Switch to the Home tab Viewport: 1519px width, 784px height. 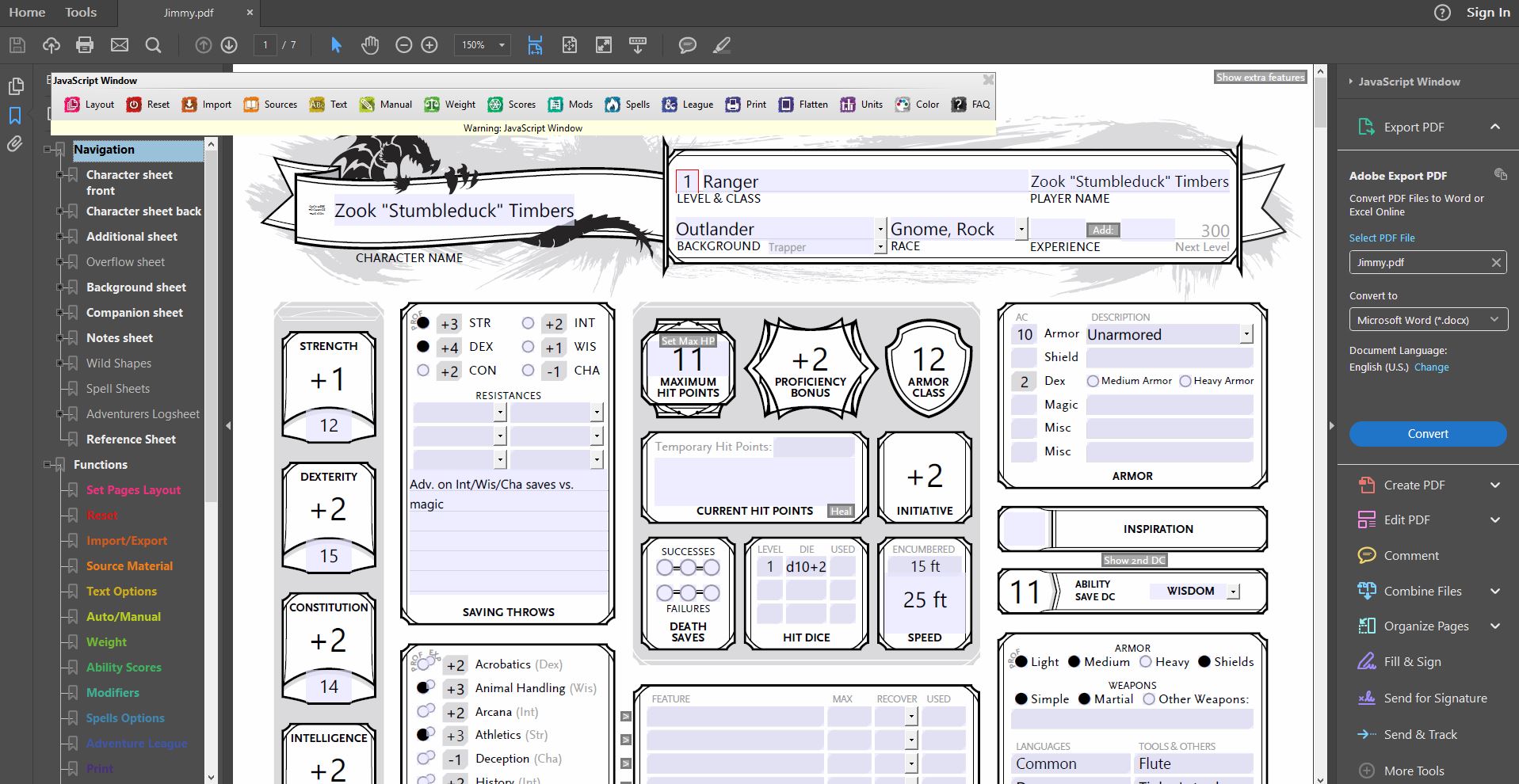tap(27, 12)
